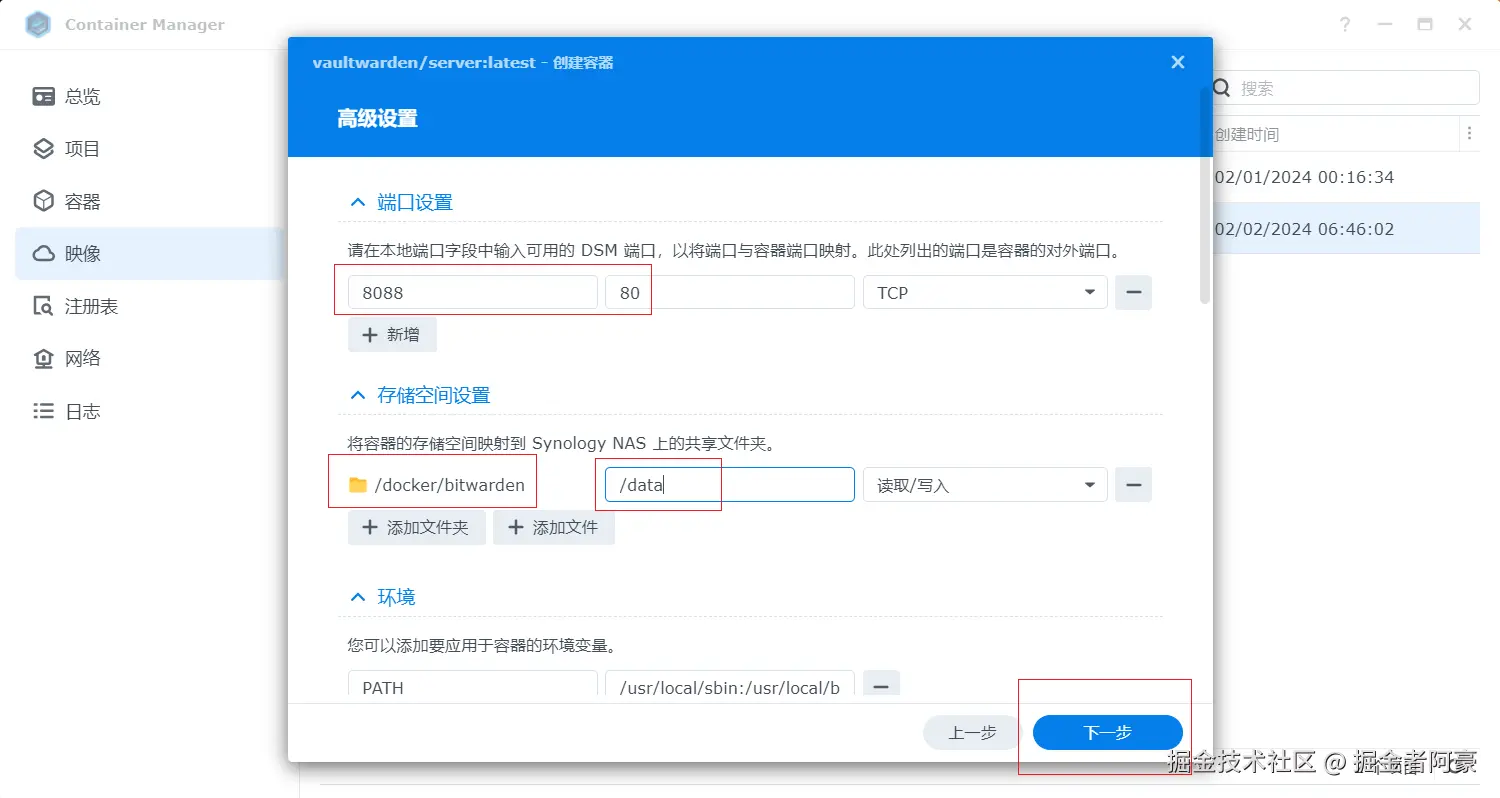Open the 读取/写入 permission dropdown
The width and height of the screenshot is (1500, 798).
pos(985,485)
